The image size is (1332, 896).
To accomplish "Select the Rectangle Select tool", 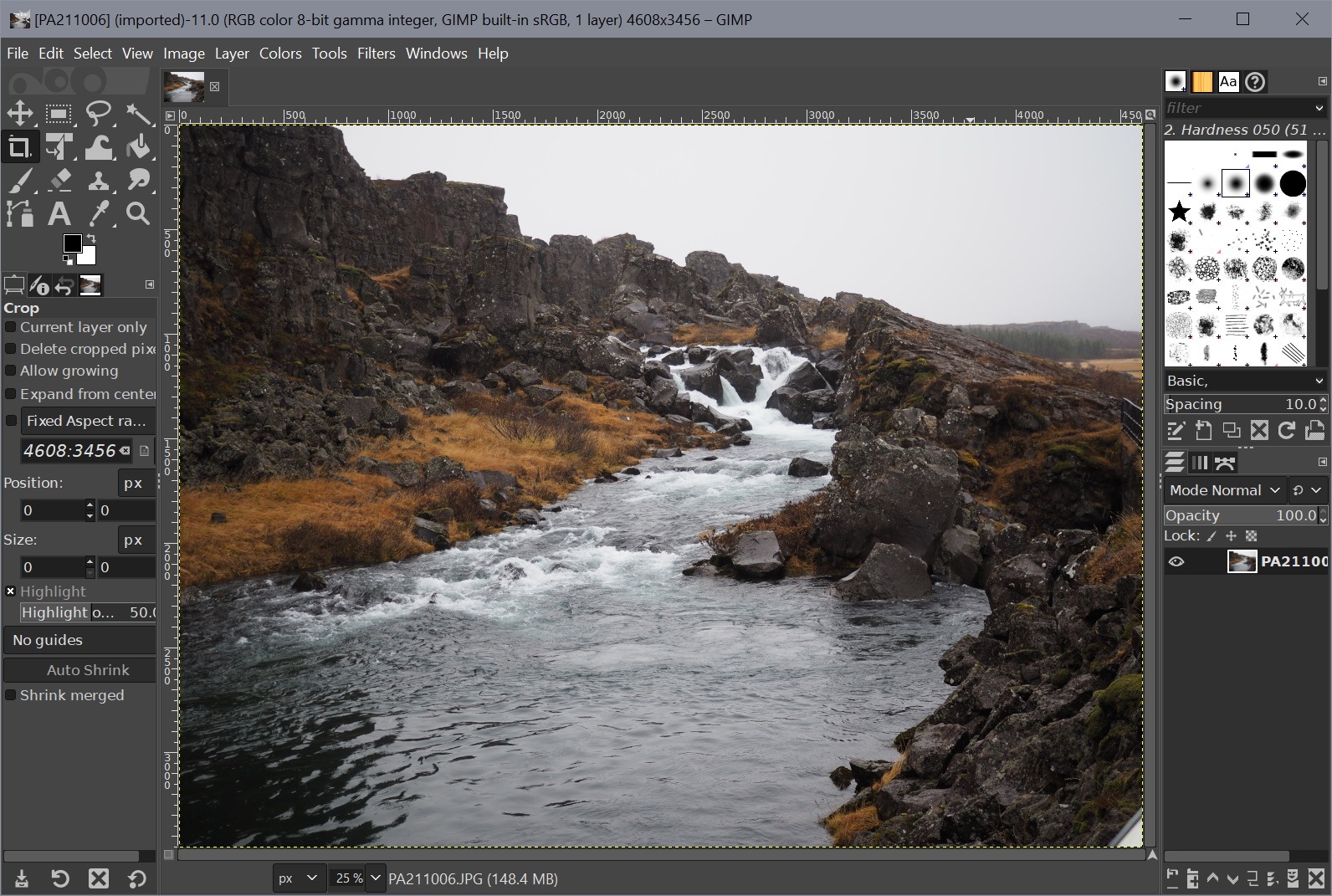I will pos(59,114).
